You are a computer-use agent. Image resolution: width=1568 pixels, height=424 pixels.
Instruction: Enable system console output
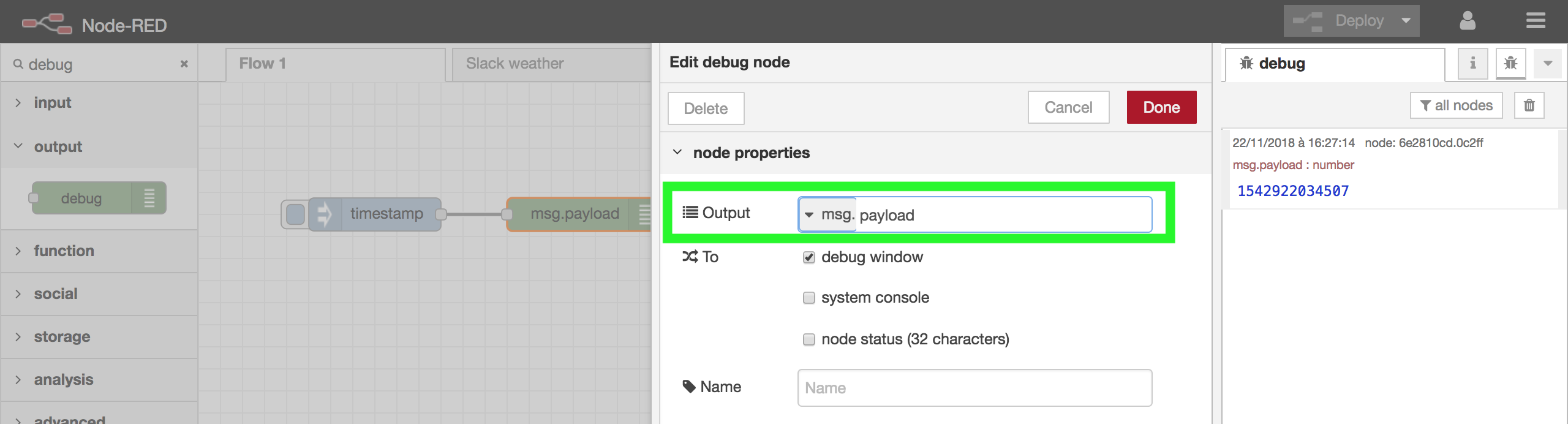click(x=809, y=298)
